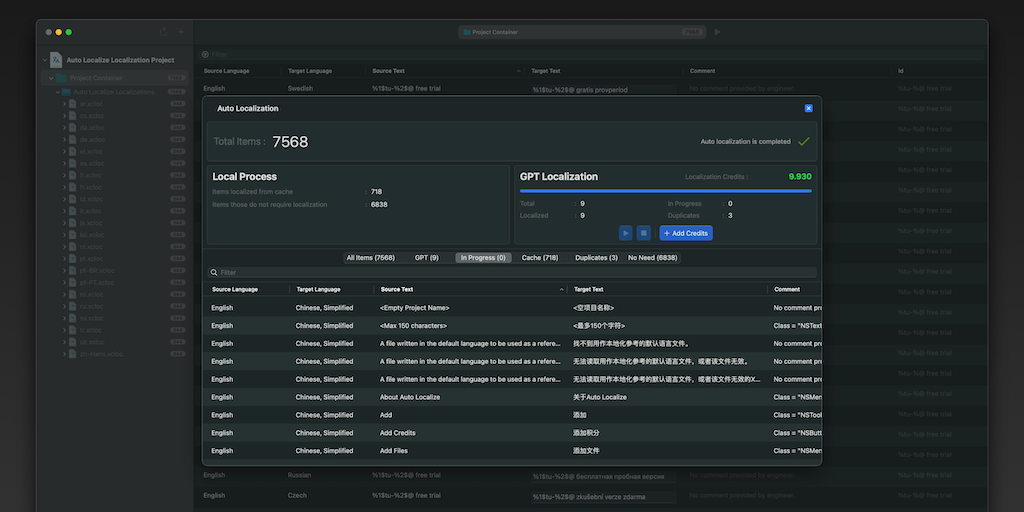Open the Cache (718) tab
This screenshot has width=1024, height=512.
[x=540, y=258]
